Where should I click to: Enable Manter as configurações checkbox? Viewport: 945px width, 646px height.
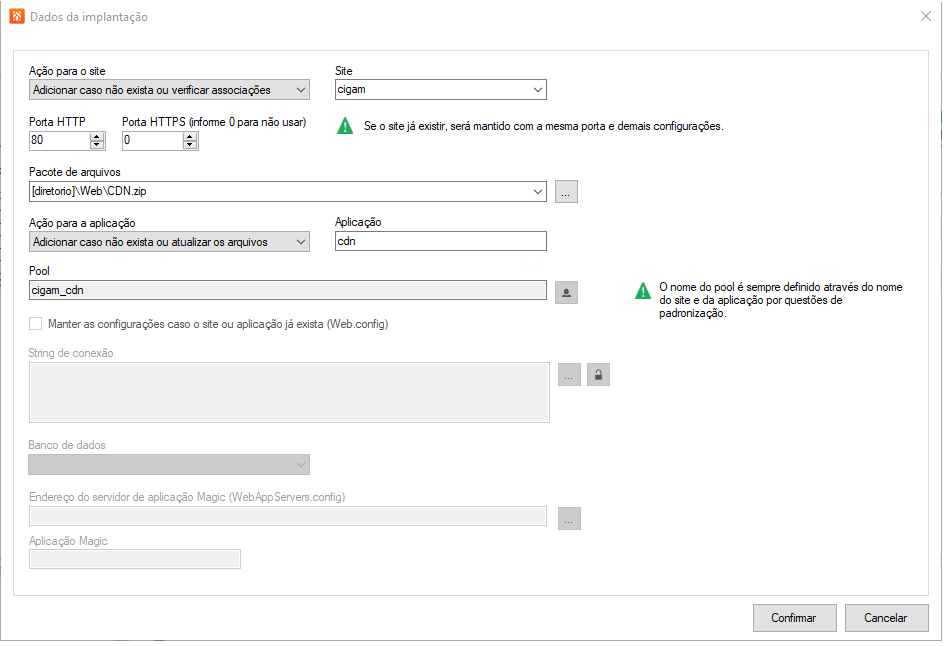[x=36, y=324]
